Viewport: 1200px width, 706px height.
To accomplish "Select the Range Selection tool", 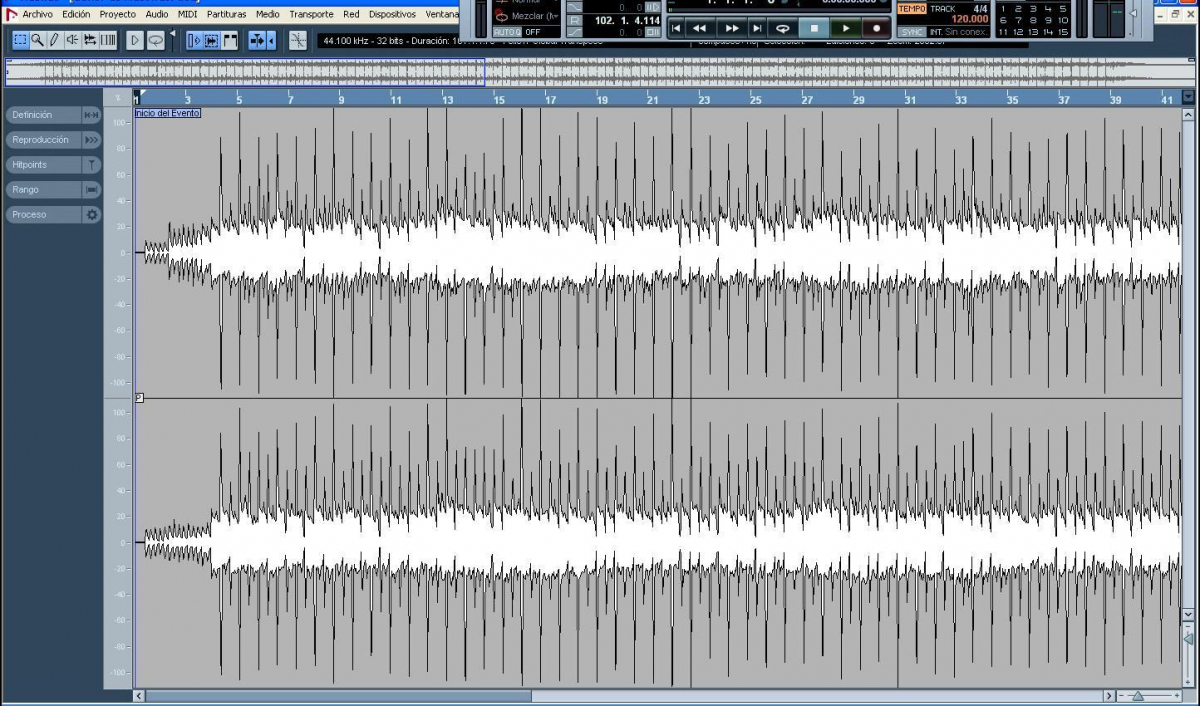I will (x=20, y=40).
